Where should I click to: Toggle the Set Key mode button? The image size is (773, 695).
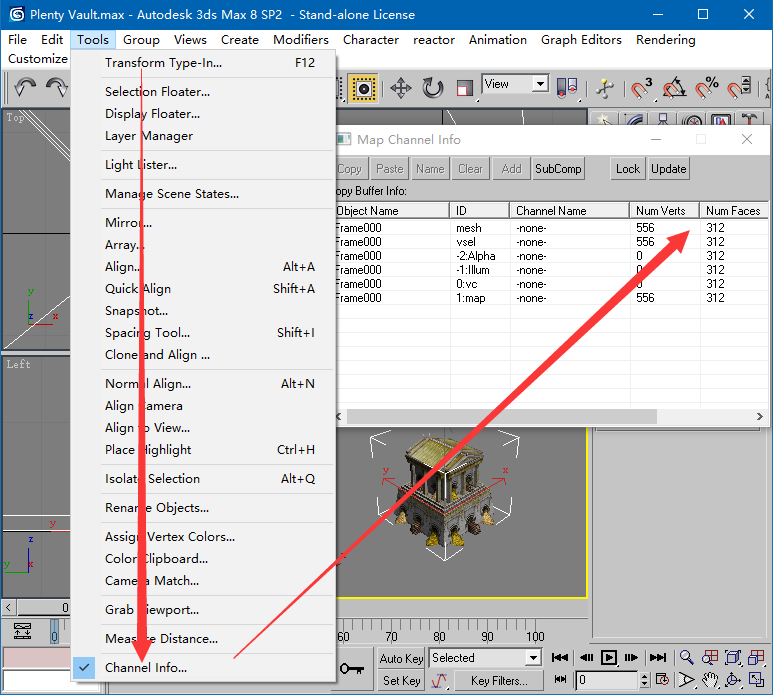(401, 681)
